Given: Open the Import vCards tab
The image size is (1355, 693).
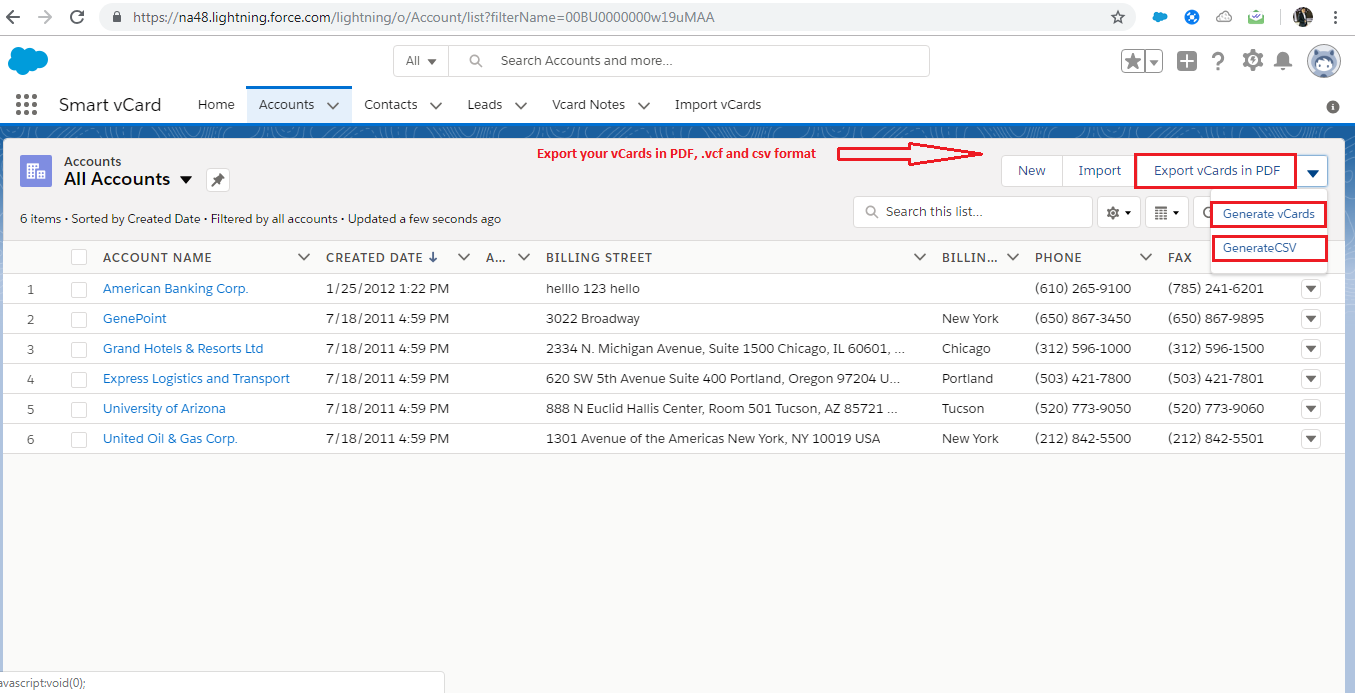Looking at the screenshot, I should (718, 105).
